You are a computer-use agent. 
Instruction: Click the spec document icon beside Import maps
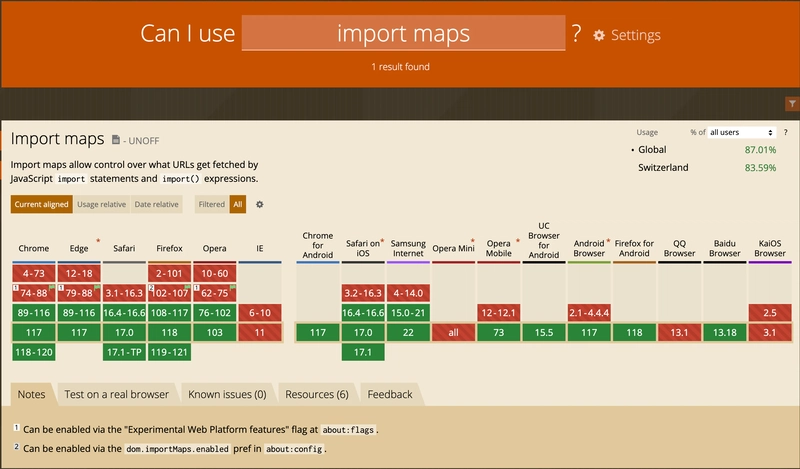[x=116, y=139]
